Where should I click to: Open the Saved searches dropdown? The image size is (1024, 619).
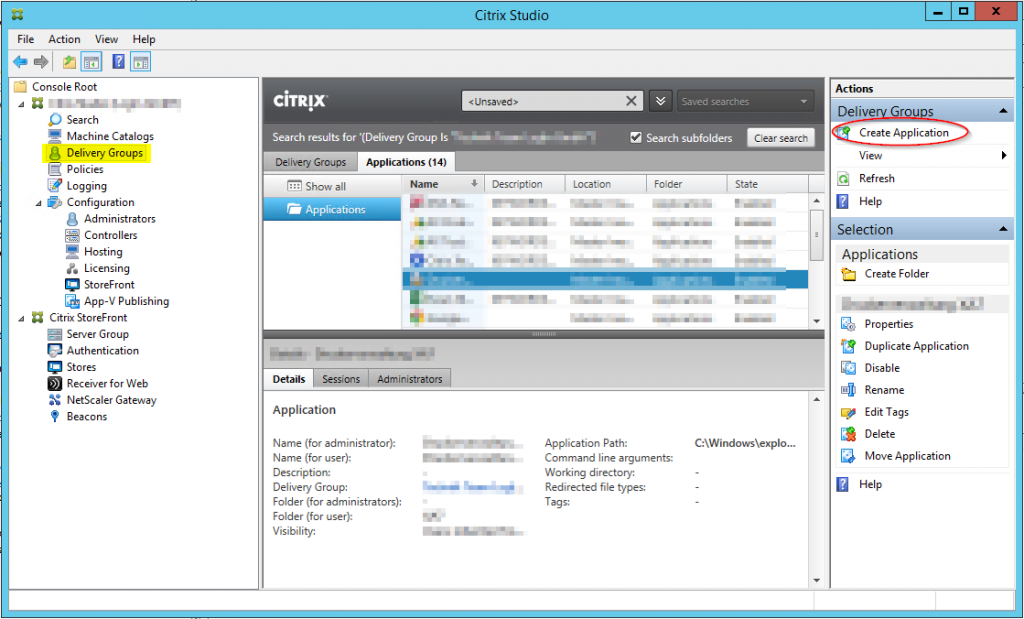[x=746, y=101]
